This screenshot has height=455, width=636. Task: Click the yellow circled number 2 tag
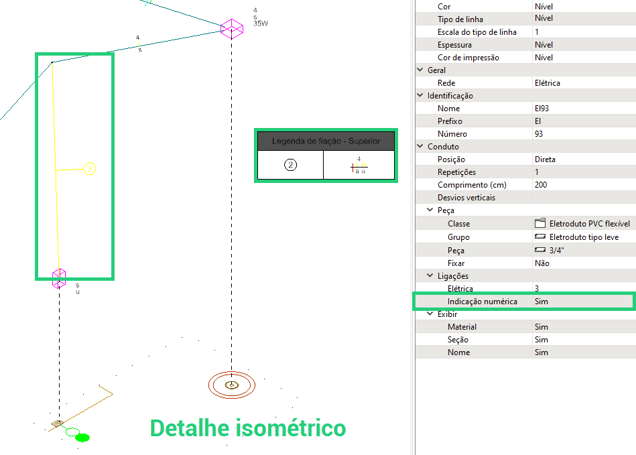click(x=90, y=169)
